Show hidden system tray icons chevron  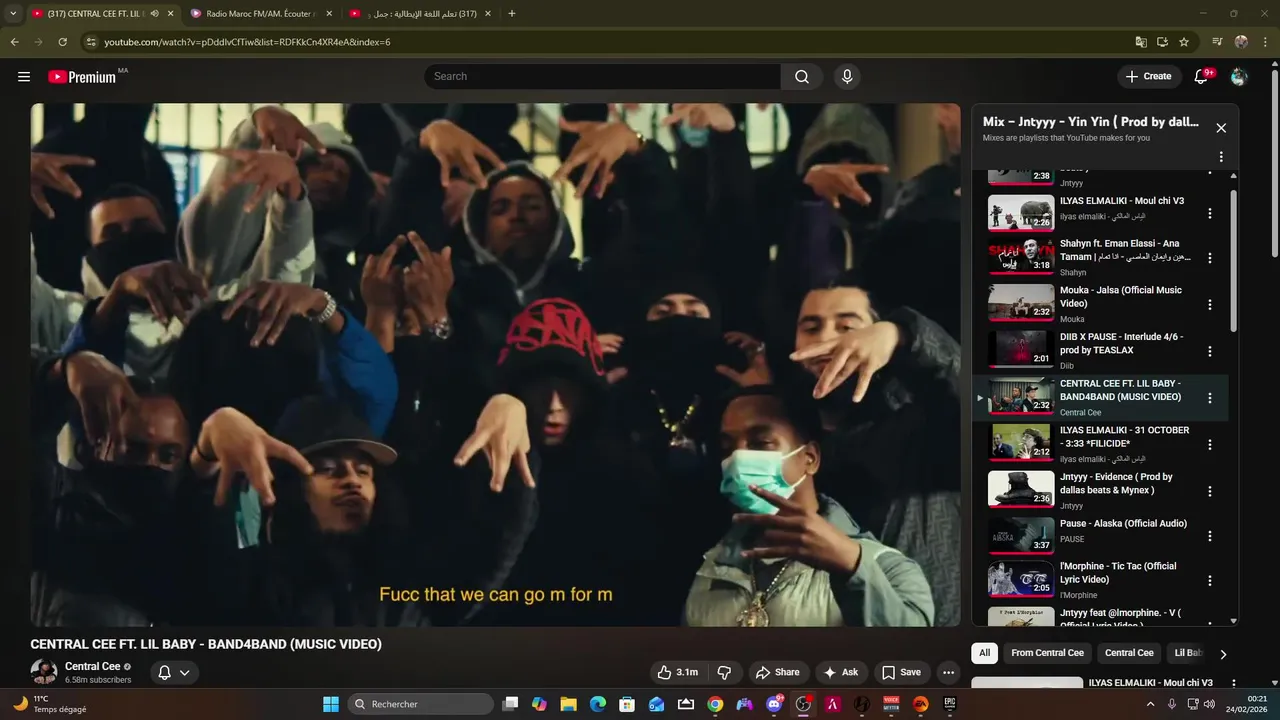[1150, 704]
